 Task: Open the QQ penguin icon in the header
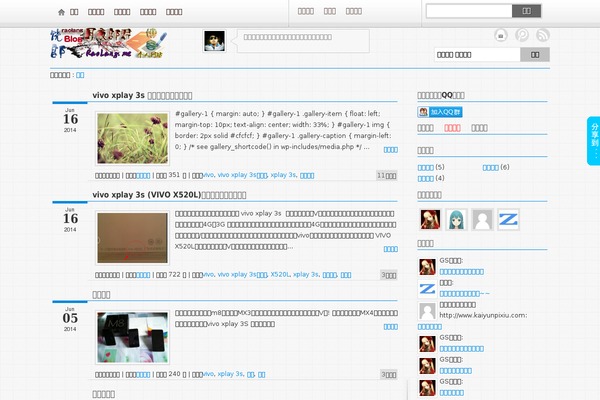501,35
